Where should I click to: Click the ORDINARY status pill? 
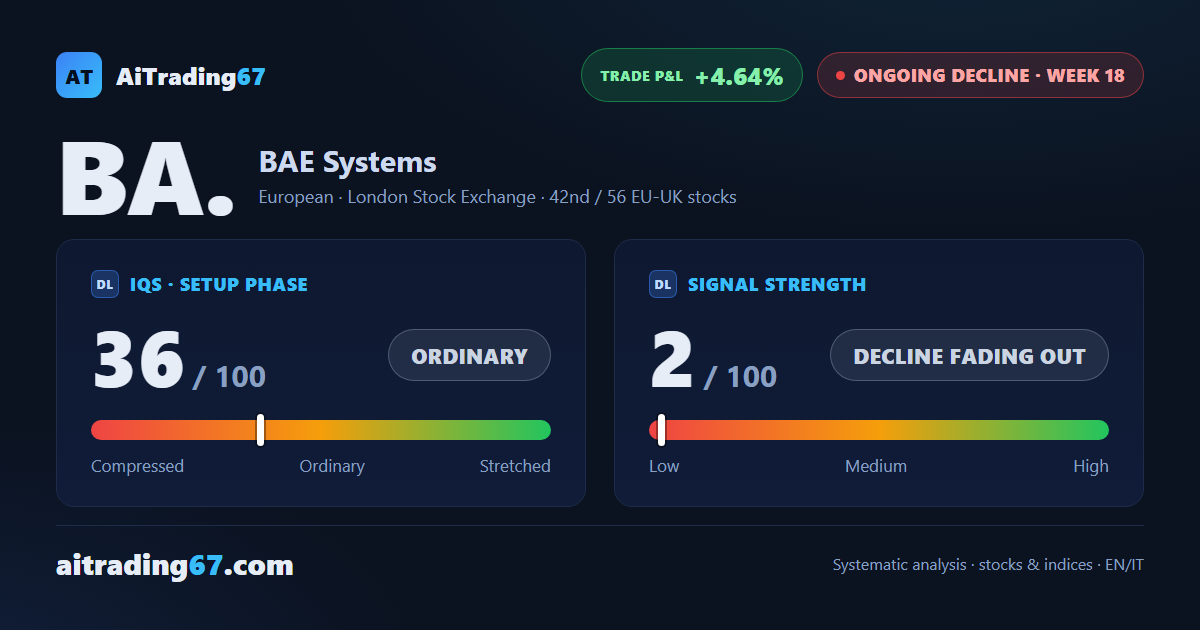click(469, 355)
